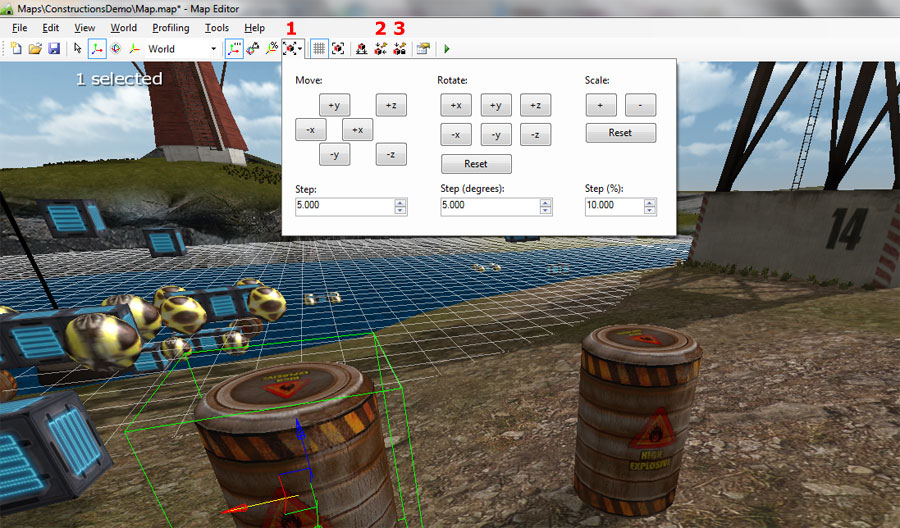Decrease the Move Step spinner
Screen dimensions: 900x528
point(401,210)
